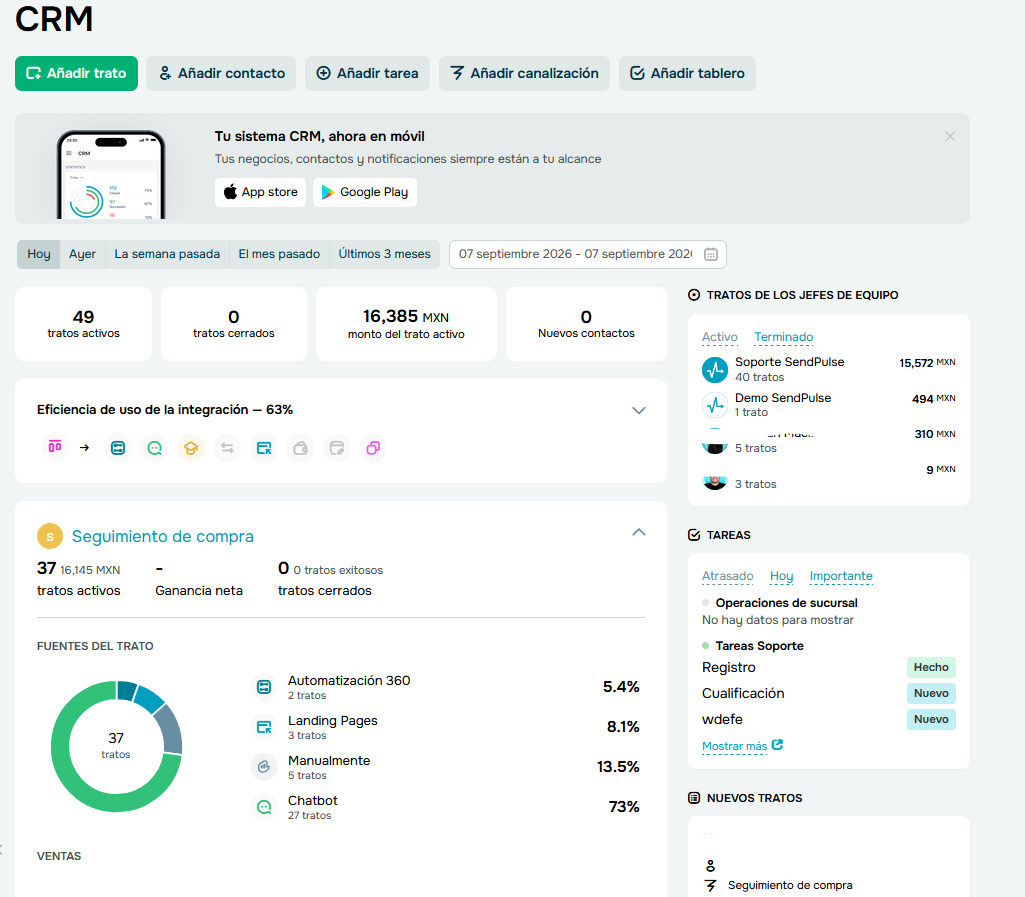Click the gray wallet integration icon
Viewport: 1025px width, 897px height.
click(301, 448)
